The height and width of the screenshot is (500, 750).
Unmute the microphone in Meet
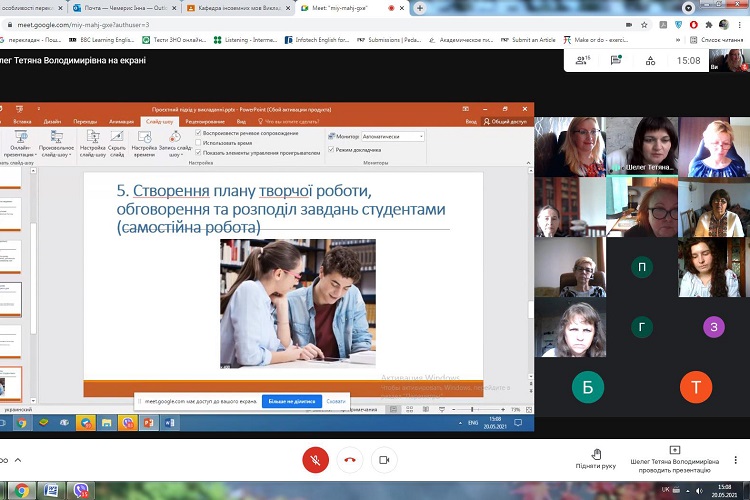(x=315, y=460)
